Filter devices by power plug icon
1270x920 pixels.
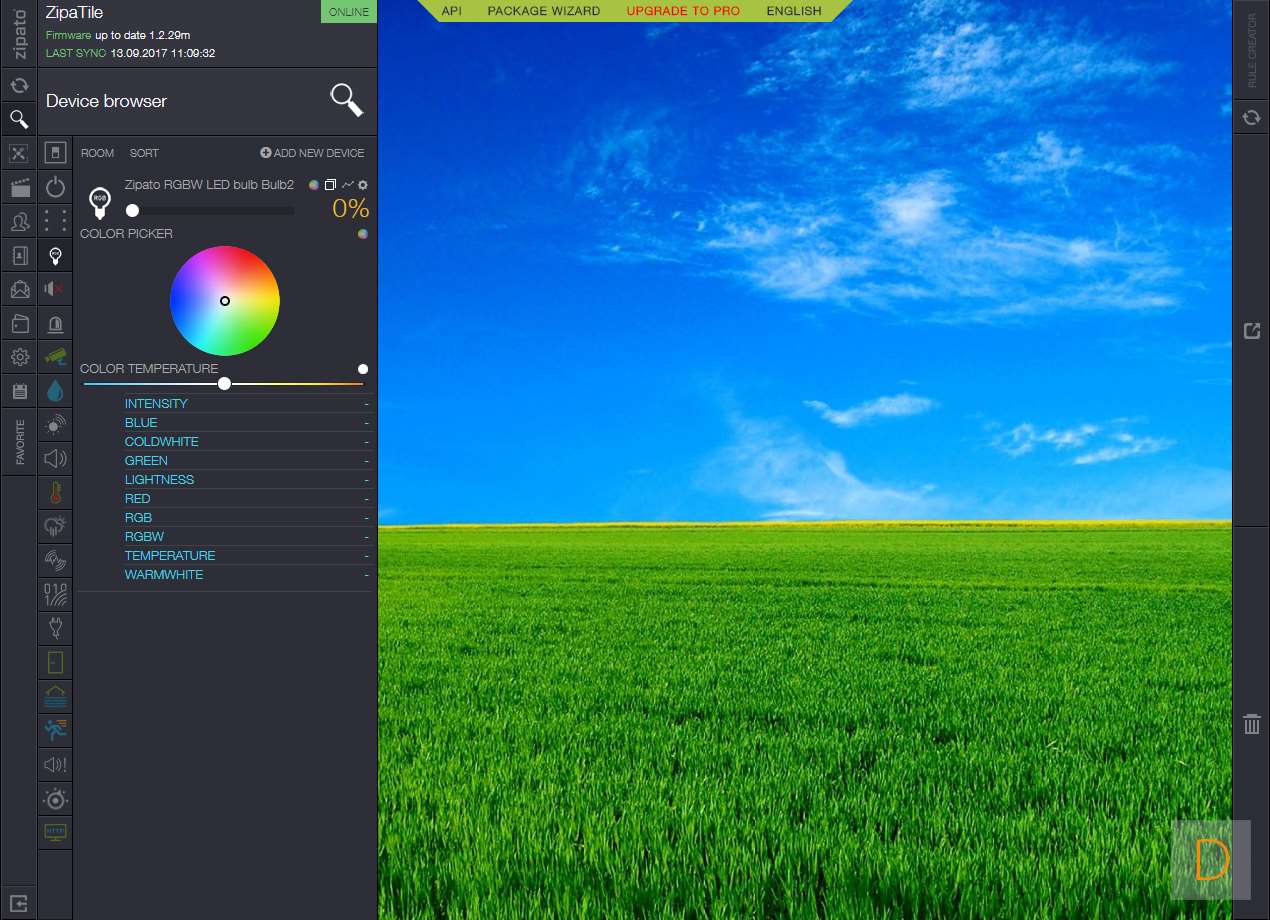pyautogui.click(x=55, y=629)
